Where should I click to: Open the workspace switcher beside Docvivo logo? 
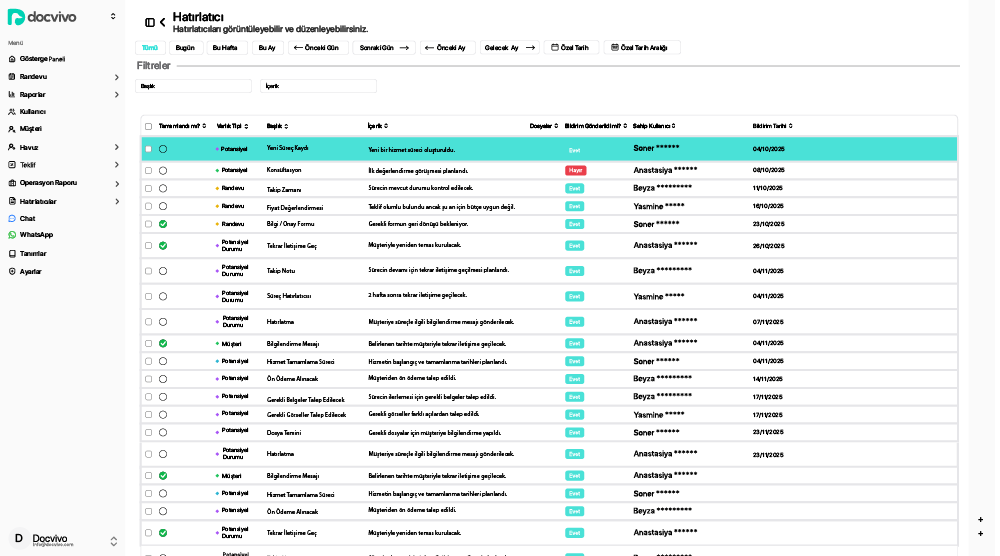point(113,17)
